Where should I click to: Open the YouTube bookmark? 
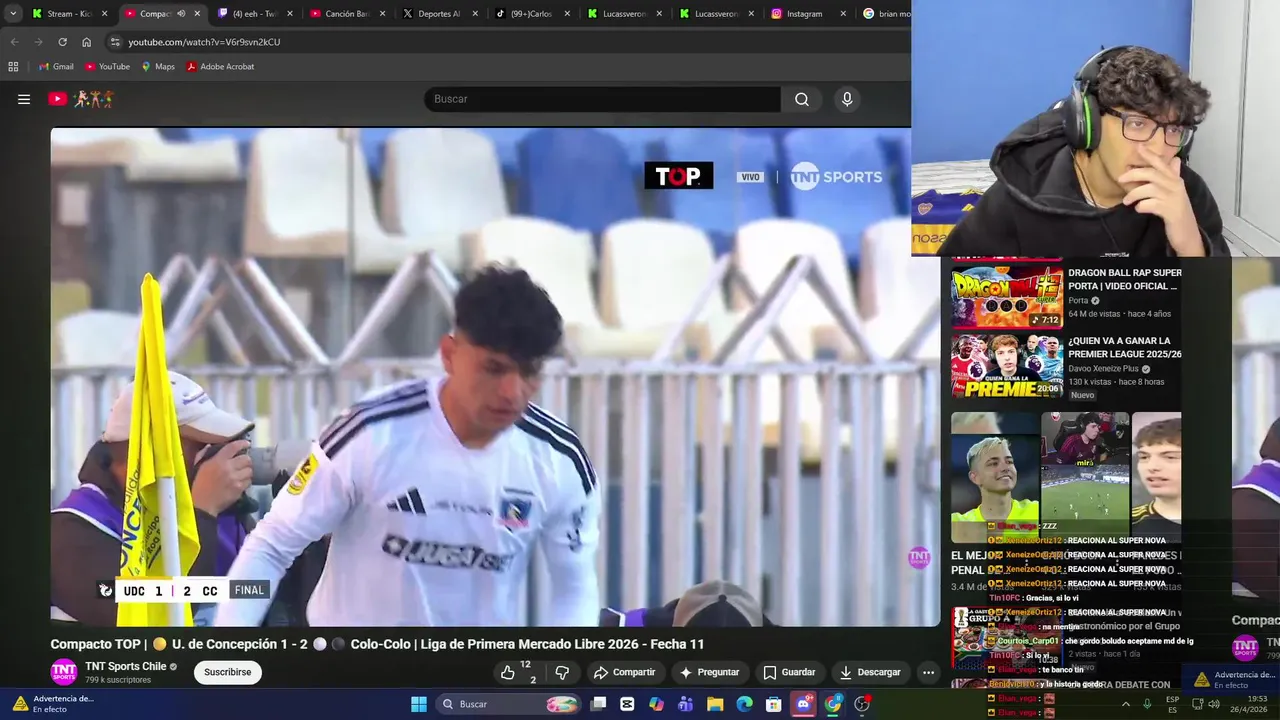[108, 67]
